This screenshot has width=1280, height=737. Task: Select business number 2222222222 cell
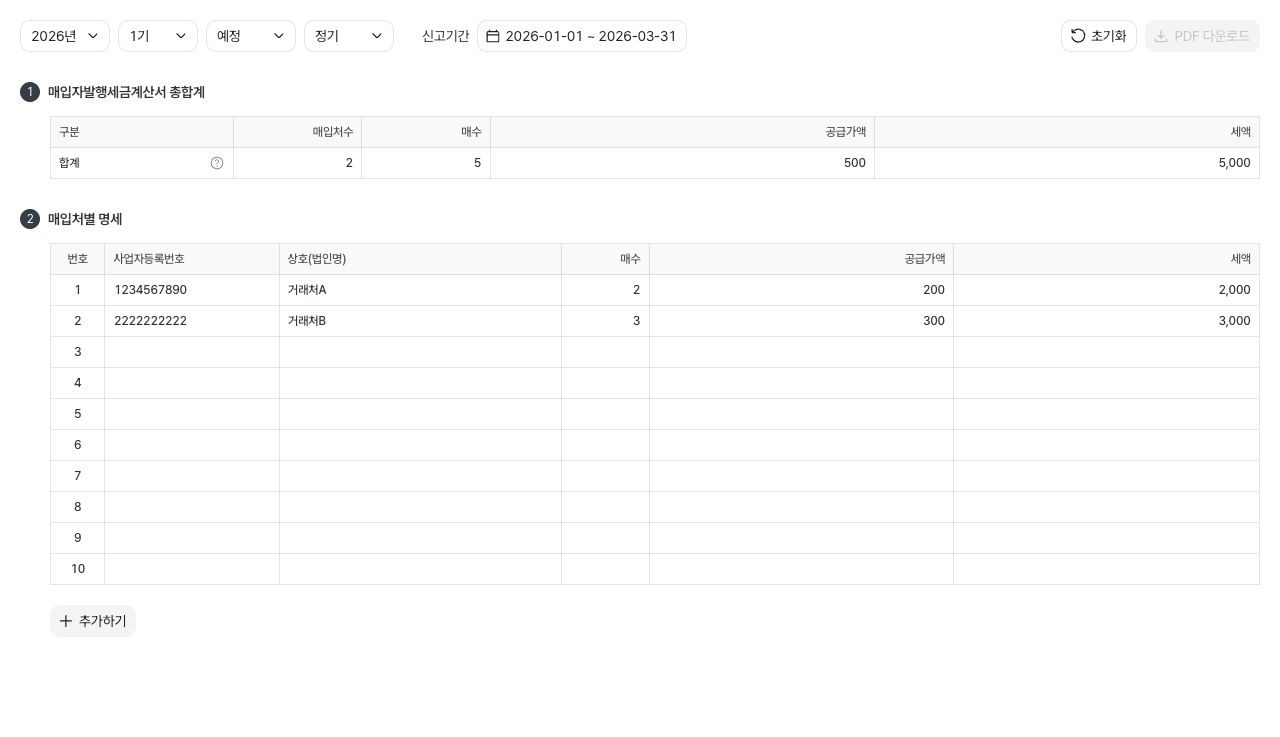pos(192,321)
